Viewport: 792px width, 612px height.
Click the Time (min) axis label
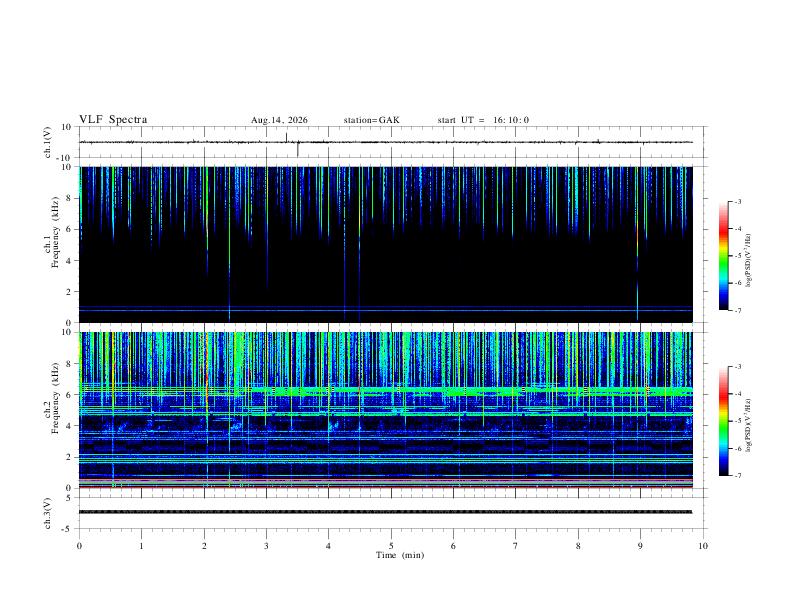point(400,555)
